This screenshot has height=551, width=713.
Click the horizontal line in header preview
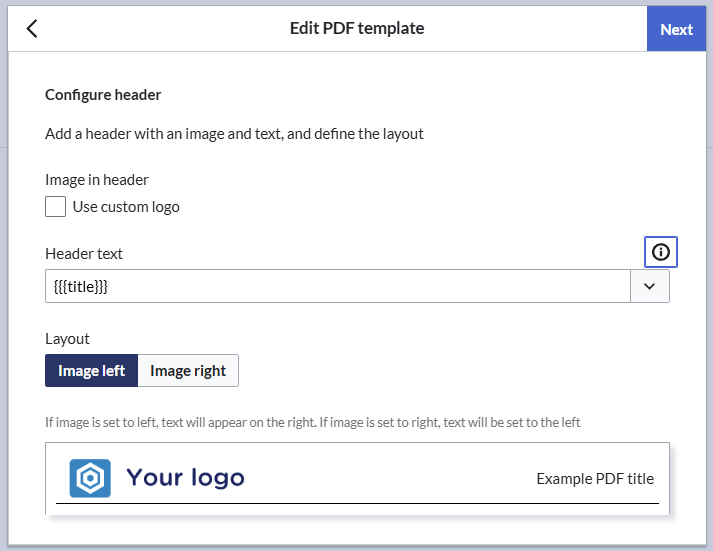pos(357,503)
